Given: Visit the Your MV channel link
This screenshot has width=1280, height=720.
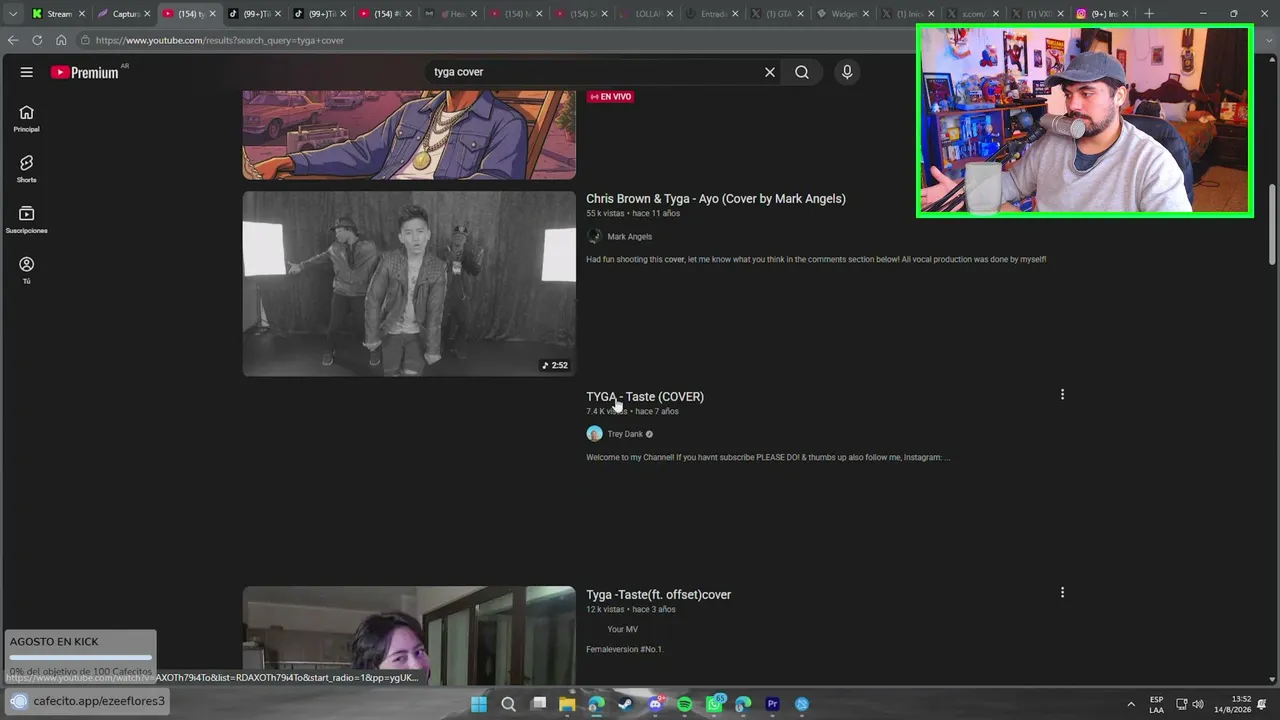Looking at the screenshot, I should coord(623,629).
